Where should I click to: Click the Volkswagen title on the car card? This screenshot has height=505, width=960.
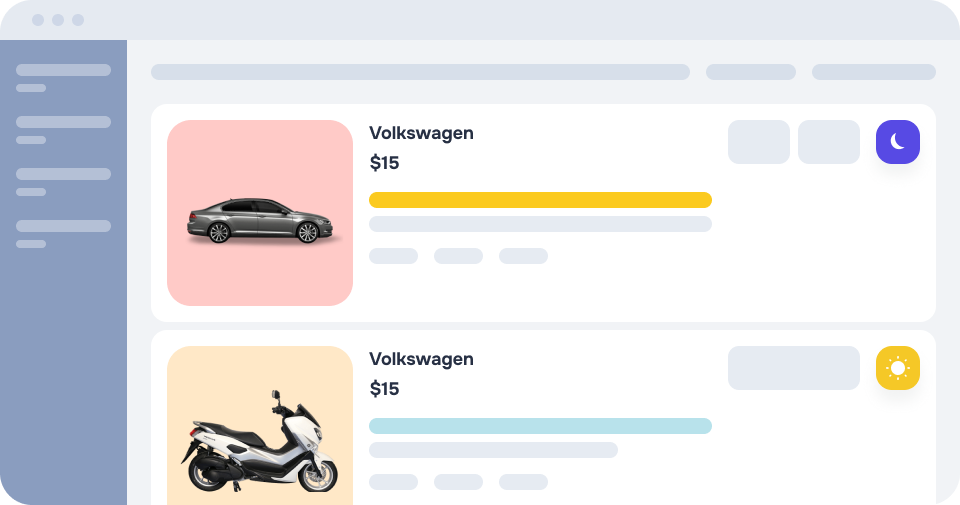(421, 133)
